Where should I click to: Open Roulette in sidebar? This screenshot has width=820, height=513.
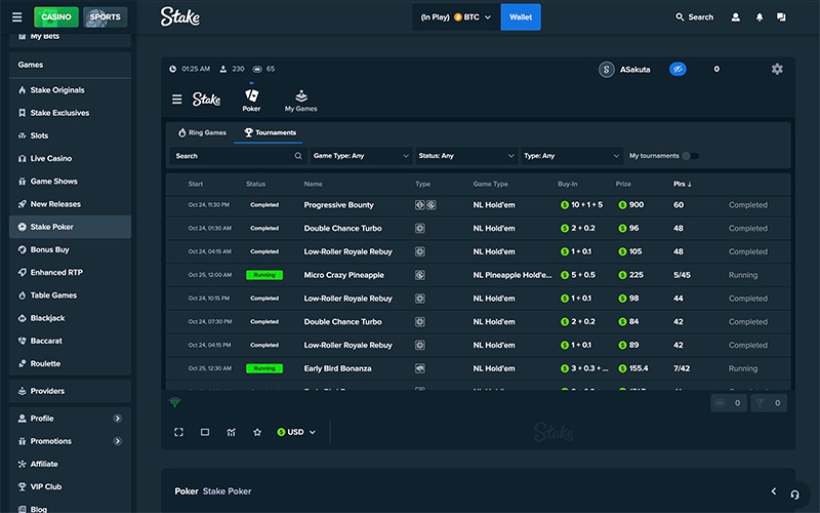[x=70, y=364]
